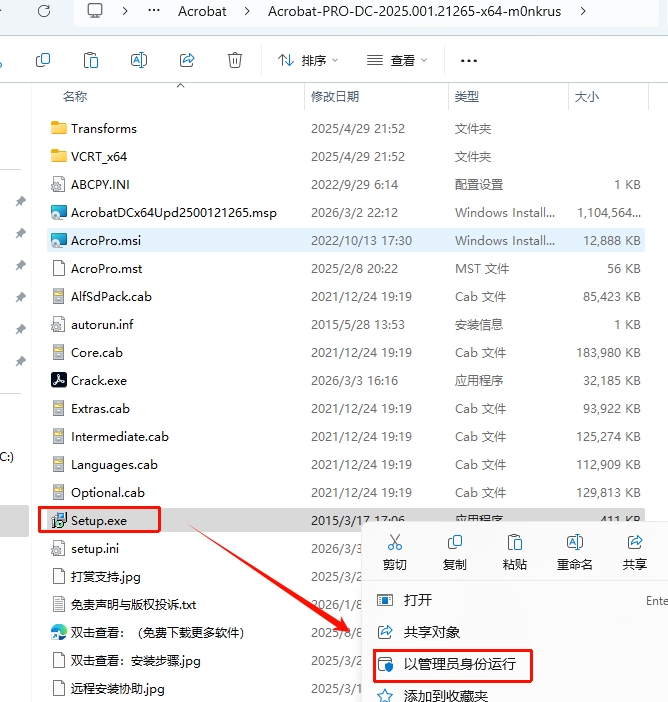The image size is (668, 702).
Task: Click the Languages.cab size 112,909 KB
Action: (x=608, y=464)
